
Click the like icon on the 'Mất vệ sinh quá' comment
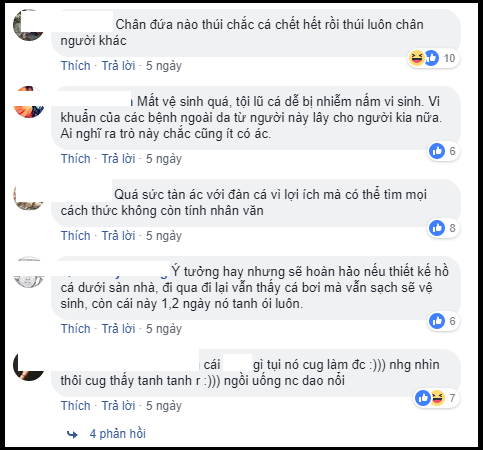tap(437, 151)
